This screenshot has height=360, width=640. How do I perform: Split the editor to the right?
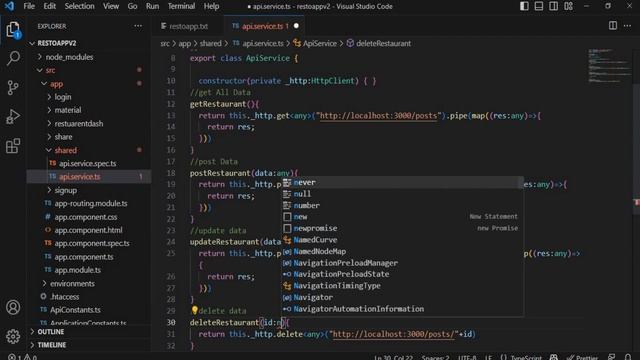[613, 26]
